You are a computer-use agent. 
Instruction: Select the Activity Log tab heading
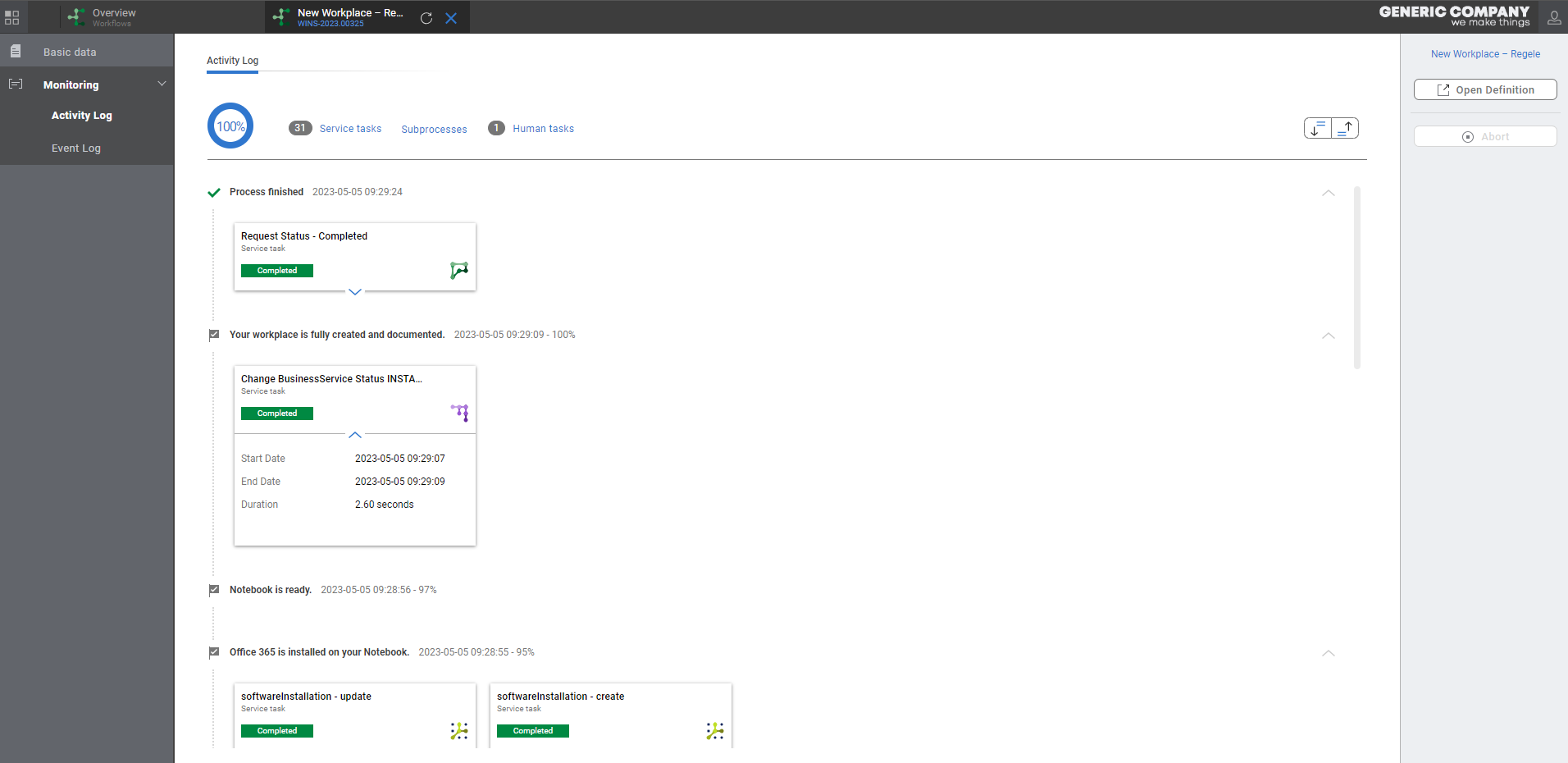pyautogui.click(x=232, y=61)
